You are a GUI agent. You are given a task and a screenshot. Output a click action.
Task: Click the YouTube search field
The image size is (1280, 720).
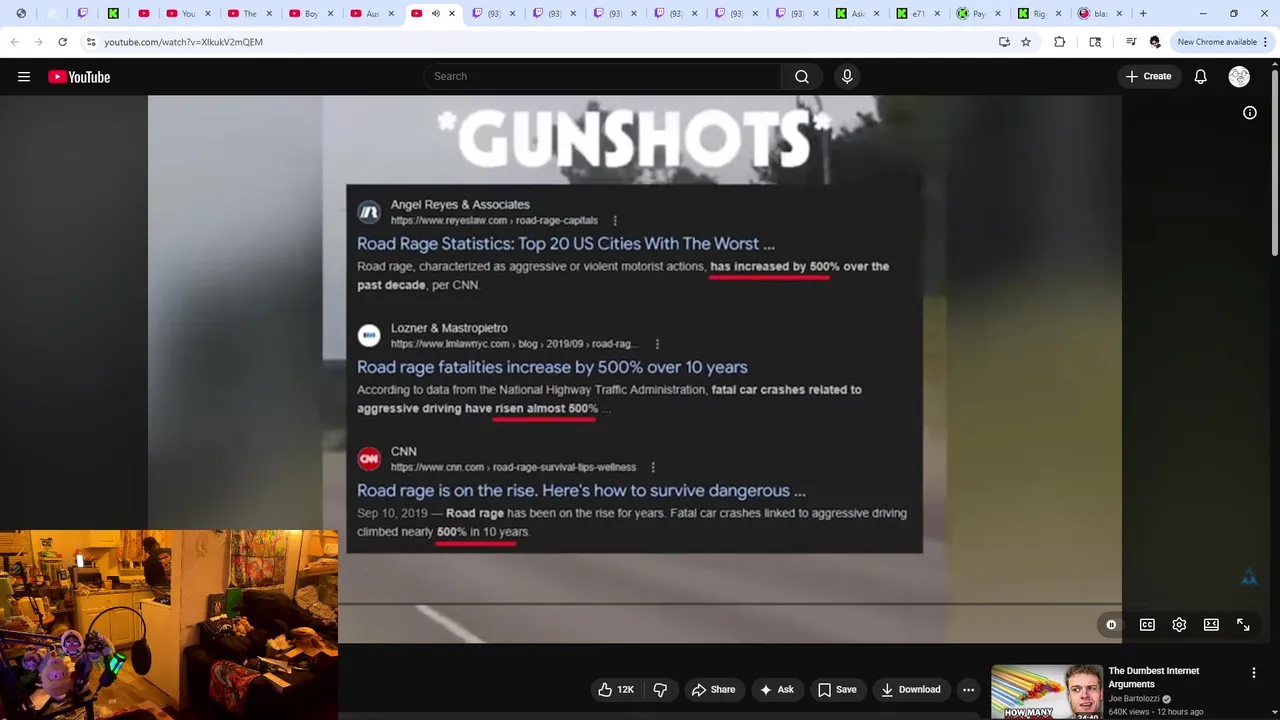pyautogui.click(x=602, y=77)
